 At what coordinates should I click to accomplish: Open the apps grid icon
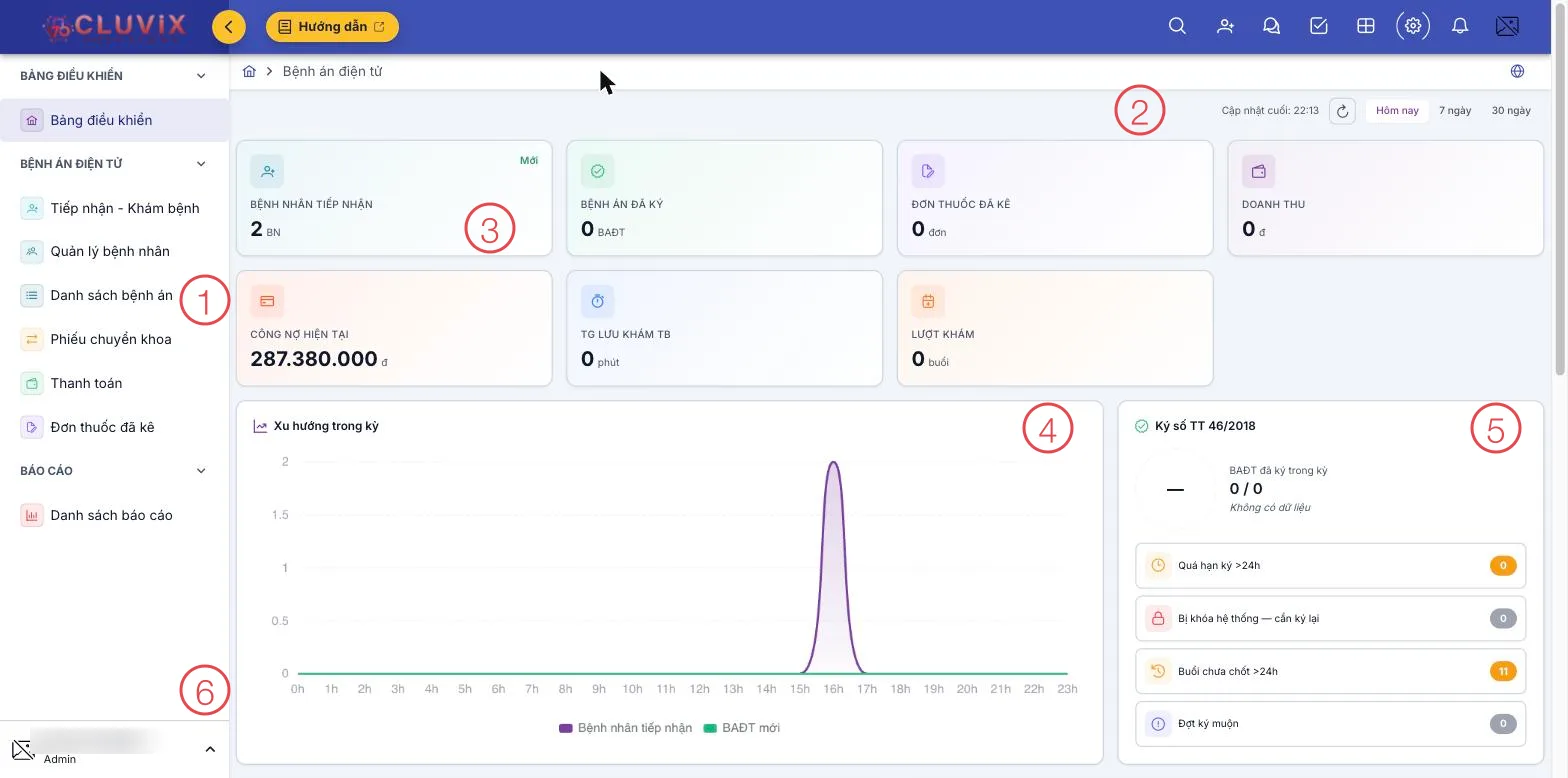[x=1365, y=27]
